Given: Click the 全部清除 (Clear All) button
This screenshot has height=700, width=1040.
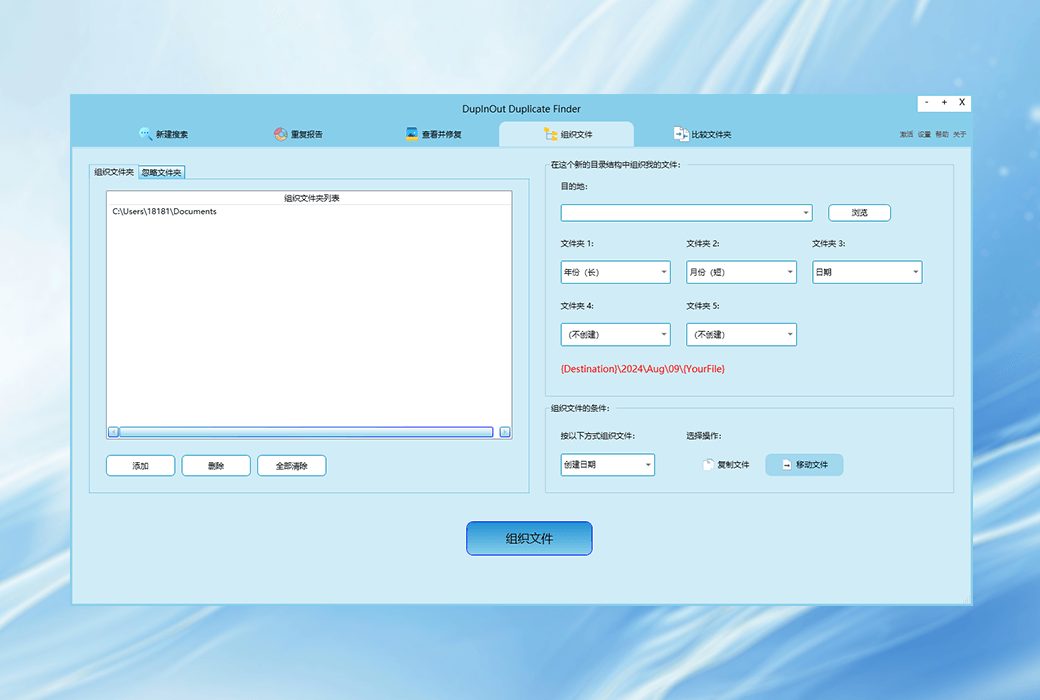Looking at the screenshot, I should coord(292,466).
